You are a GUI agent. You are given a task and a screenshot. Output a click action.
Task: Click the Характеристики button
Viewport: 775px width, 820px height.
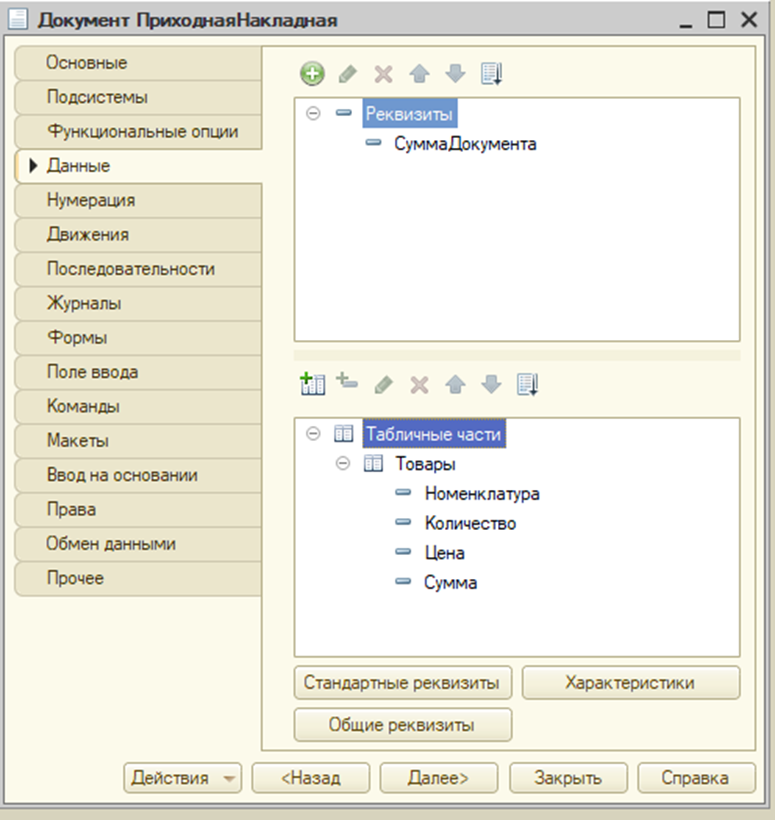[631, 682]
